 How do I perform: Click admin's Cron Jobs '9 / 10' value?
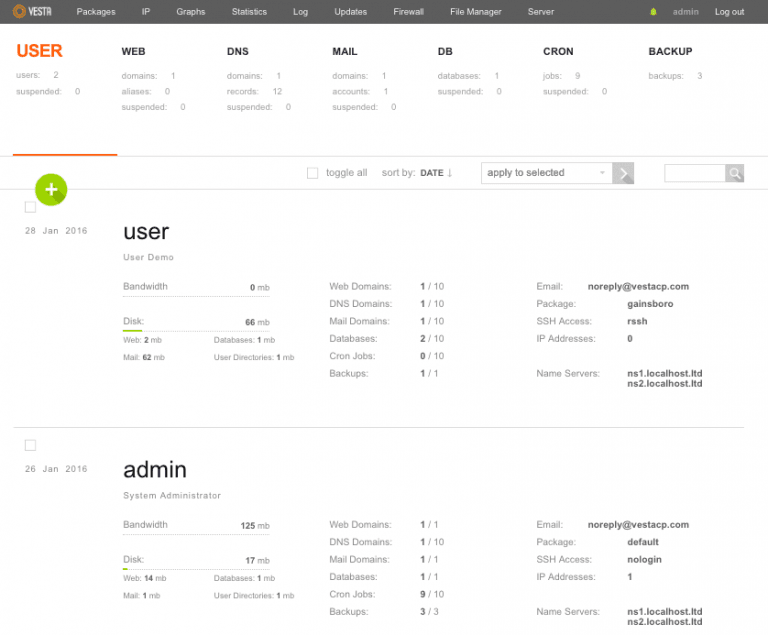[432, 594]
